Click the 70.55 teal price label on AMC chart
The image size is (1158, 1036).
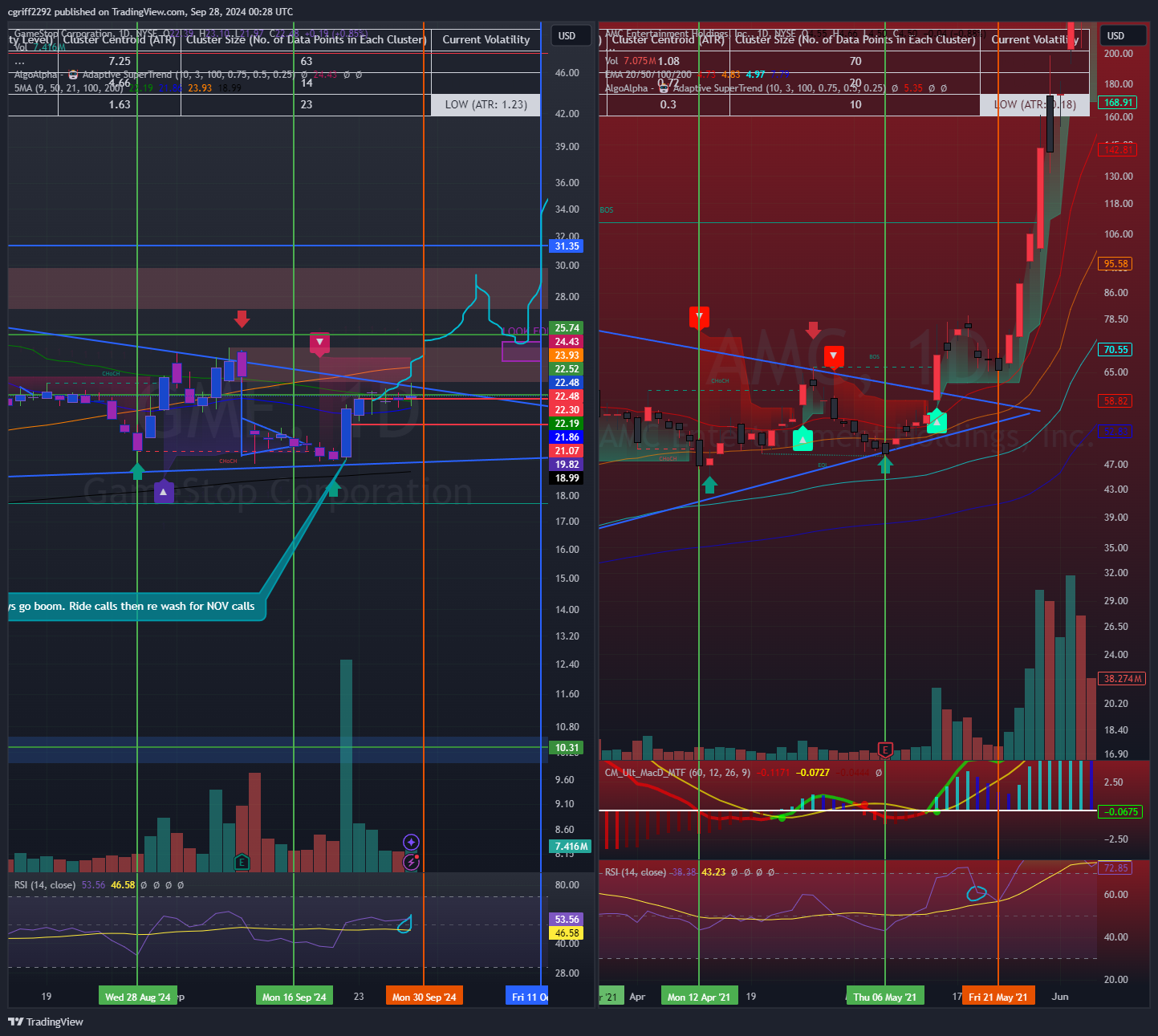[x=1116, y=350]
